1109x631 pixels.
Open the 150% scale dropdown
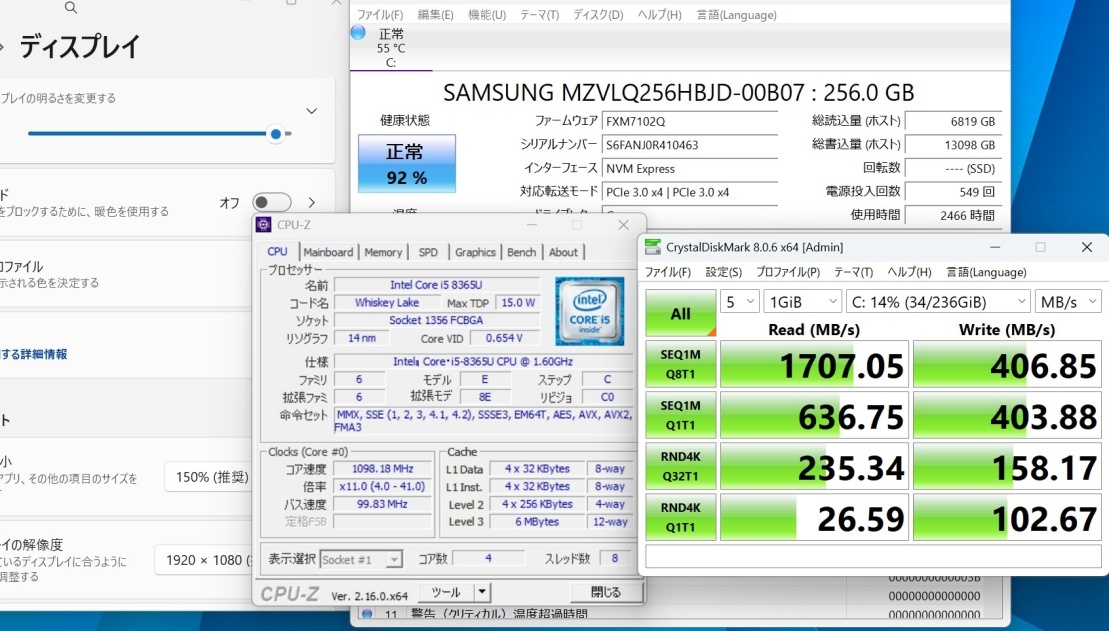(x=209, y=477)
